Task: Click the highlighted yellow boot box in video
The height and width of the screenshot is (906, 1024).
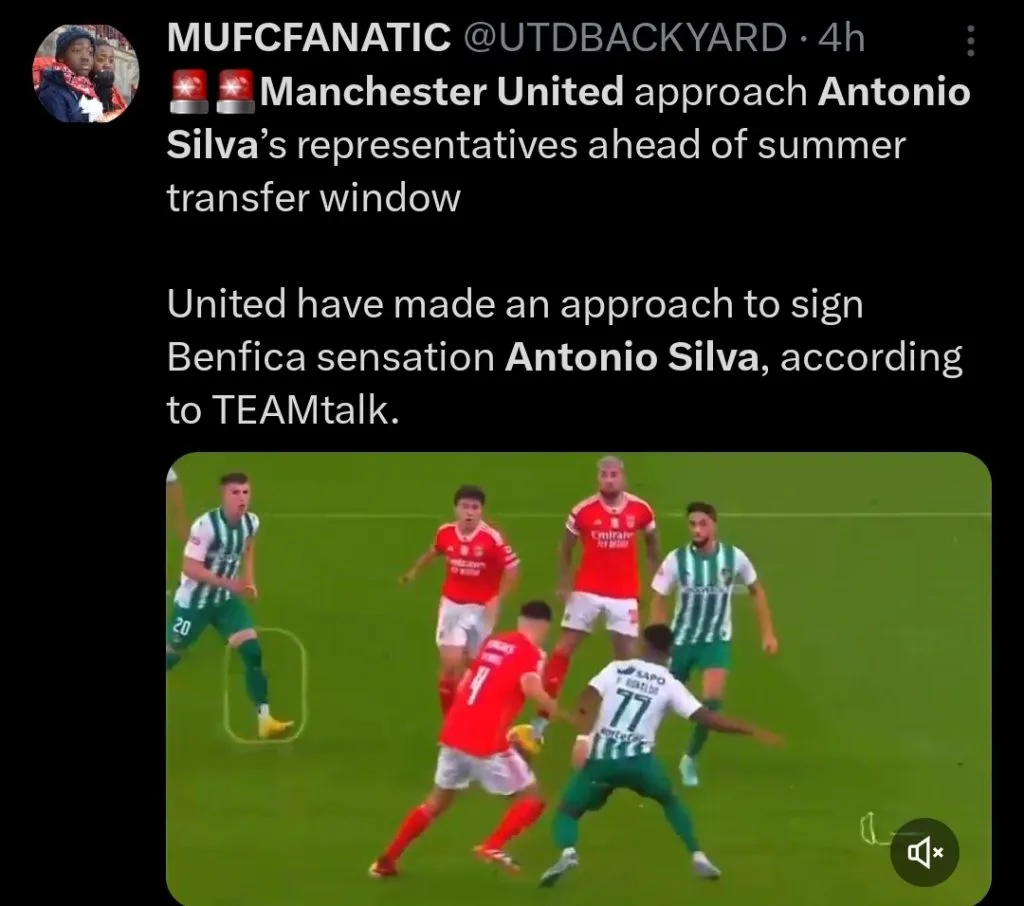Action: click(265, 685)
